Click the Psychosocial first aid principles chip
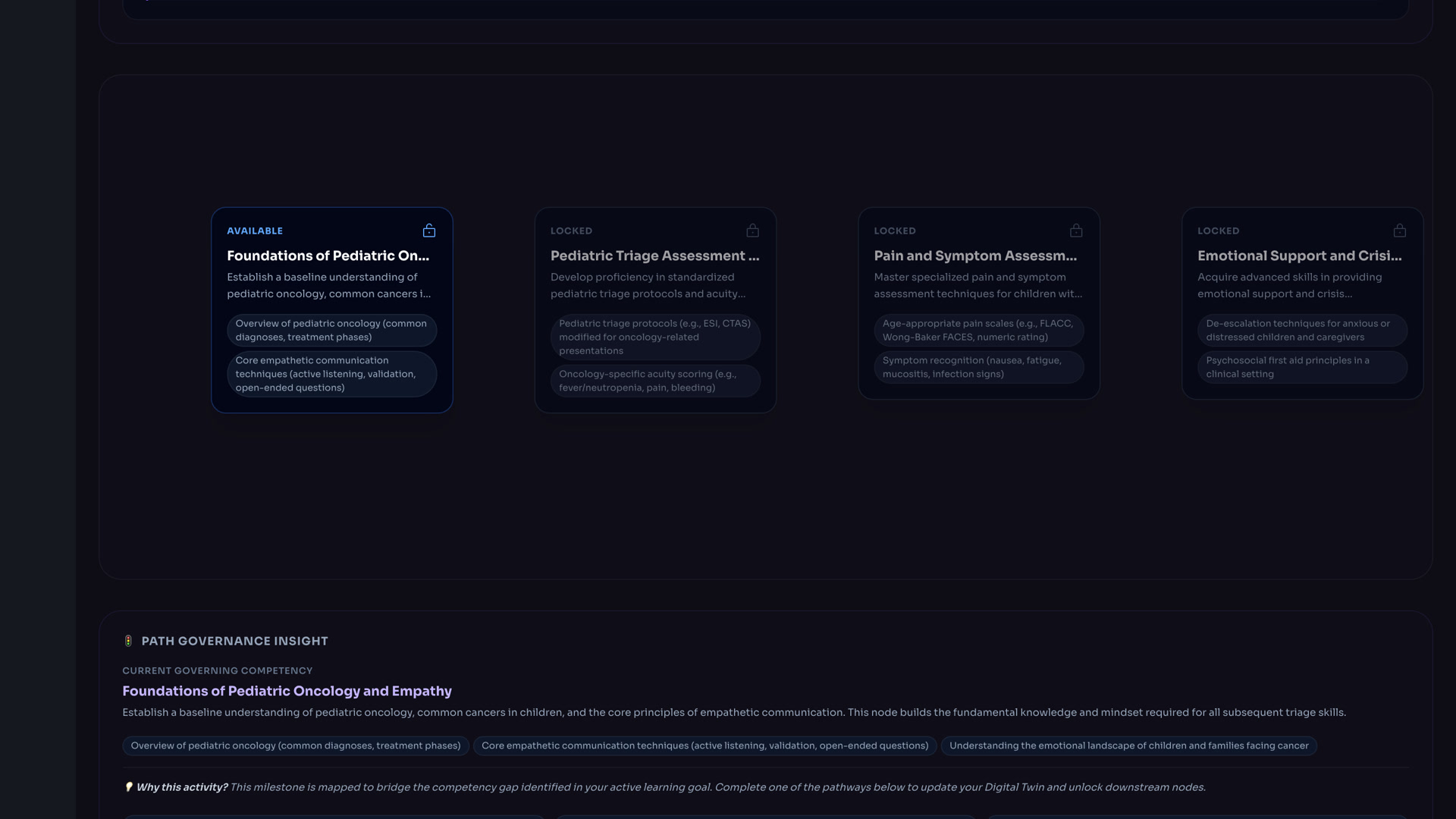The height and width of the screenshot is (819, 1456). pyautogui.click(x=1303, y=367)
